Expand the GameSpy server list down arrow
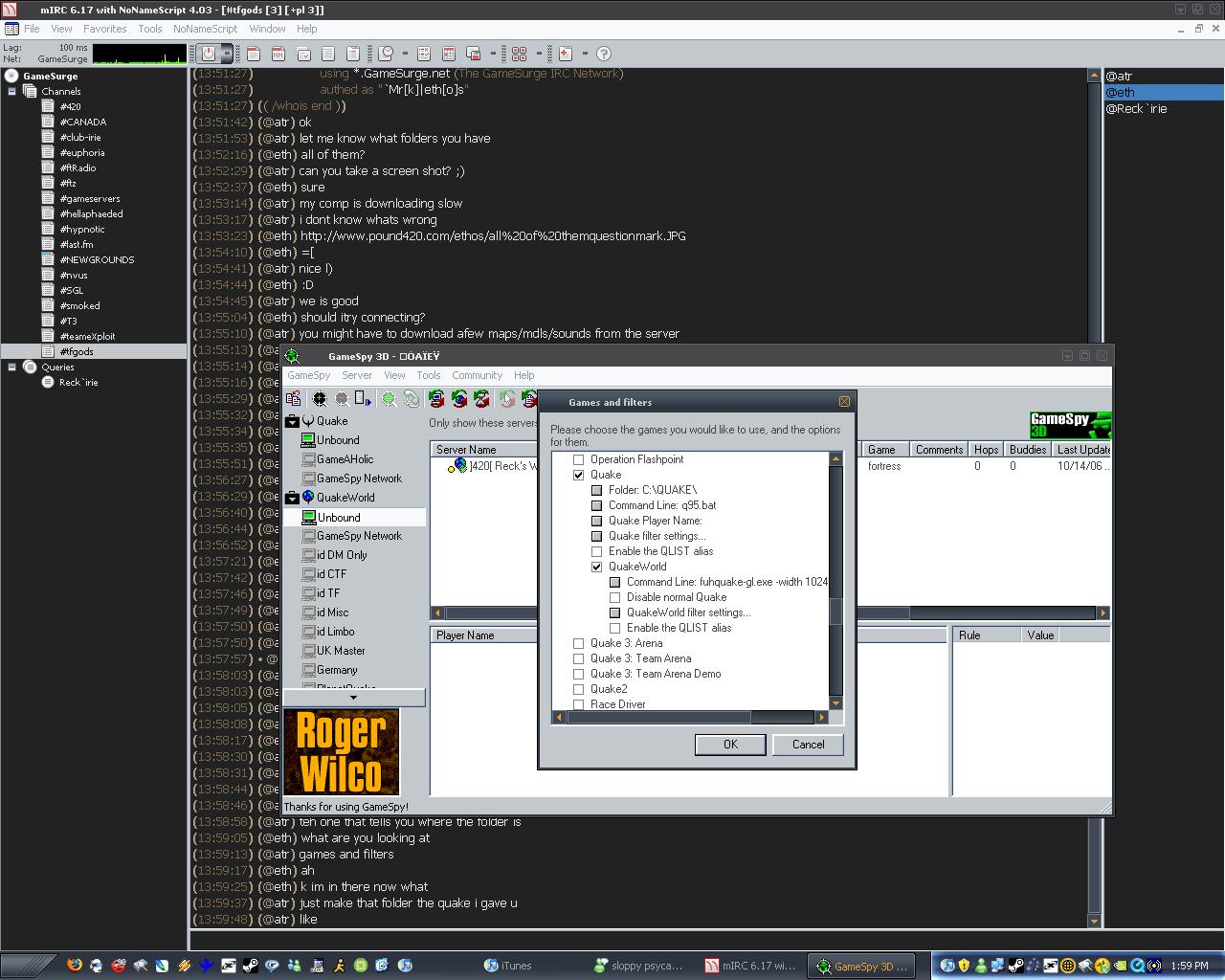This screenshot has height=980, width=1225. pyautogui.click(x=353, y=698)
